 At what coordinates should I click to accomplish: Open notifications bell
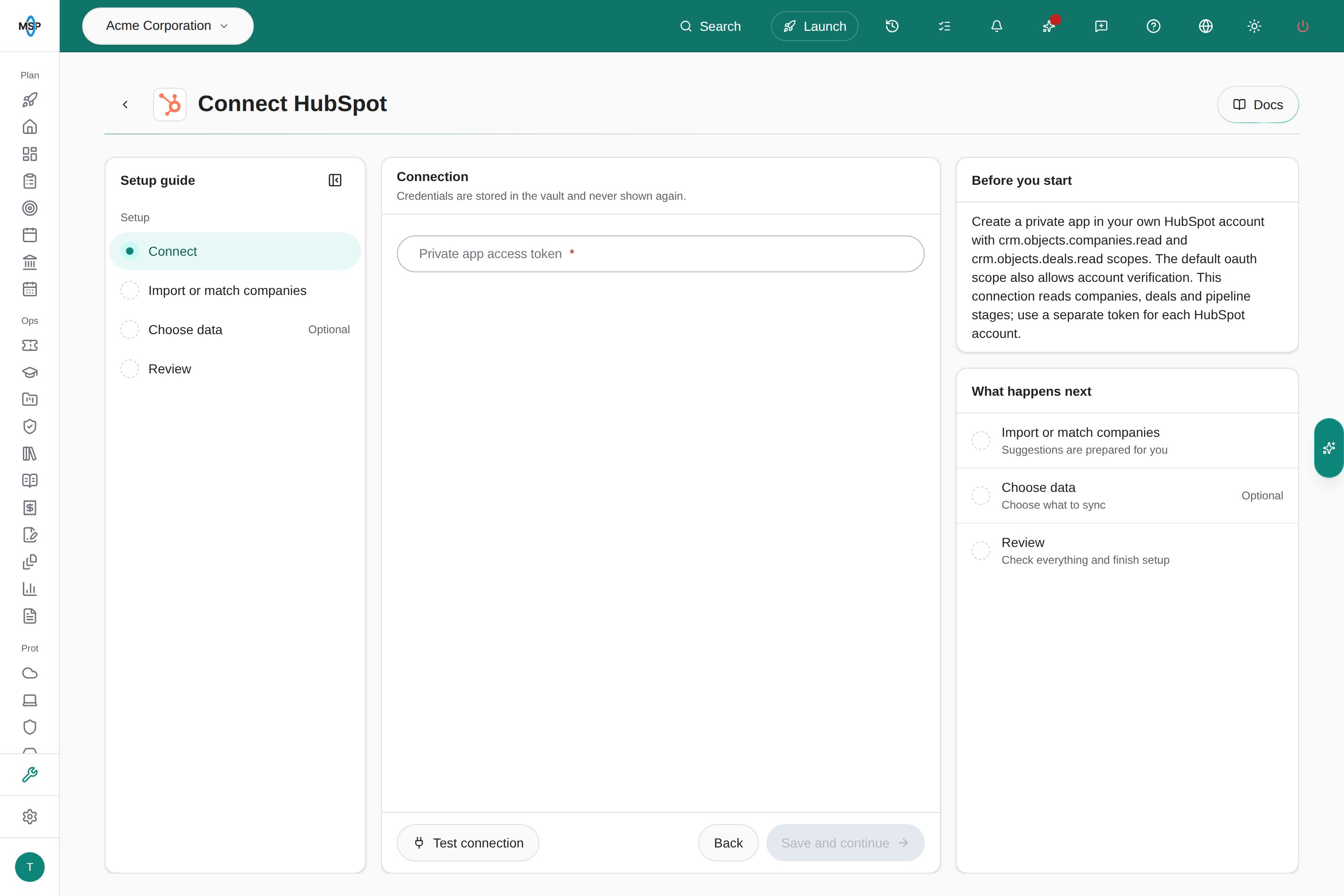tap(997, 26)
